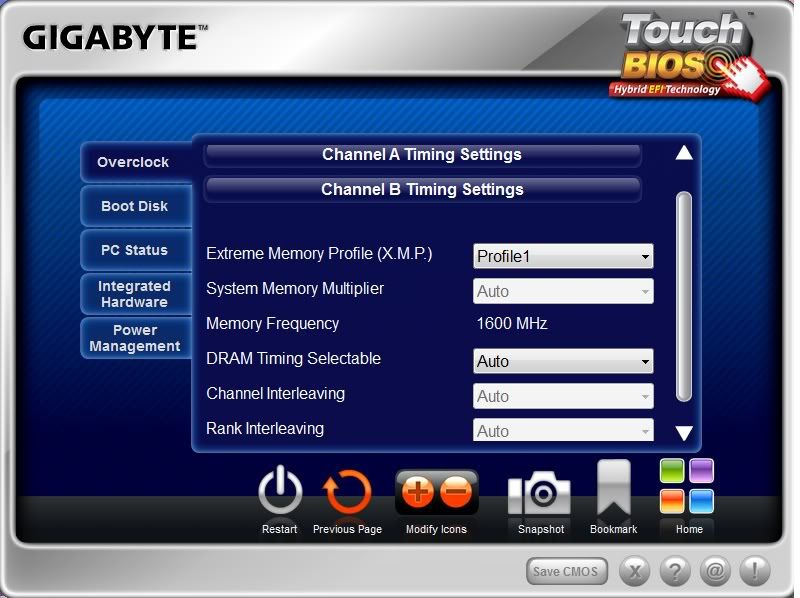
Task: Click the round X exit icon
Action: 636,572
